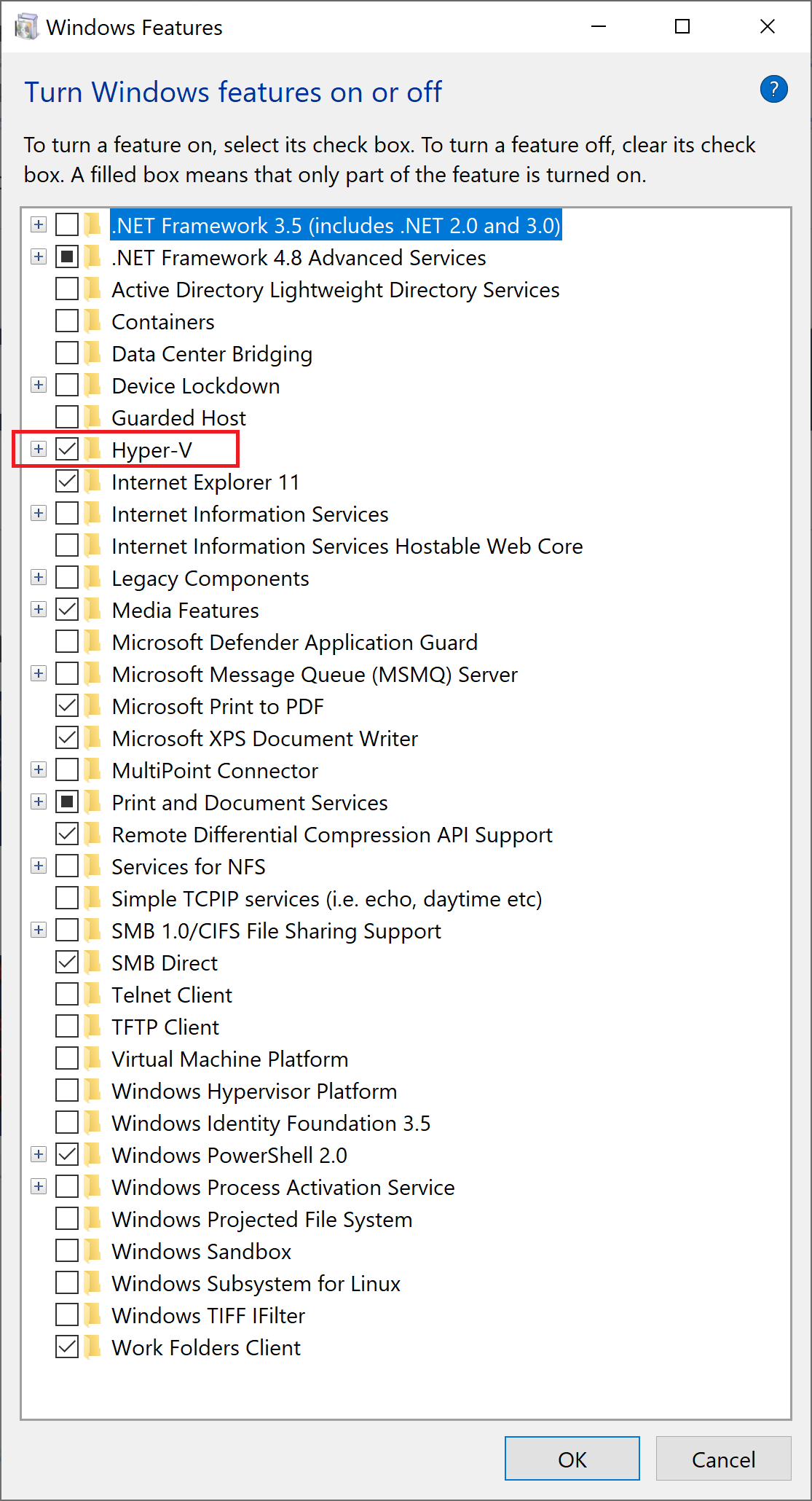This screenshot has height=1501, width=812.
Task: Expand the .NET Framework 4.8 Advanced Services node
Action: (39, 256)
